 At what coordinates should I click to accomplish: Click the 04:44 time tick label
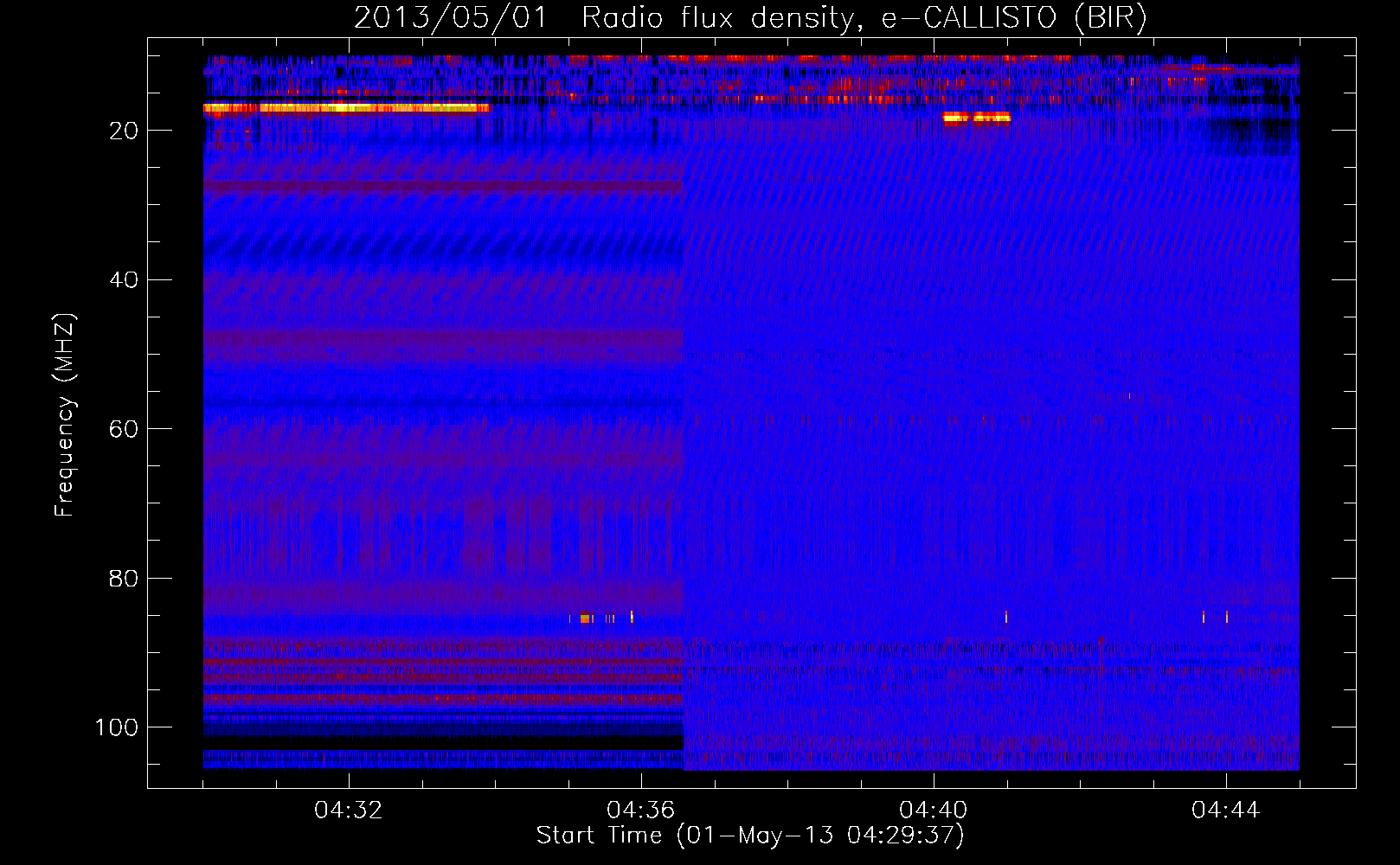1226,811
